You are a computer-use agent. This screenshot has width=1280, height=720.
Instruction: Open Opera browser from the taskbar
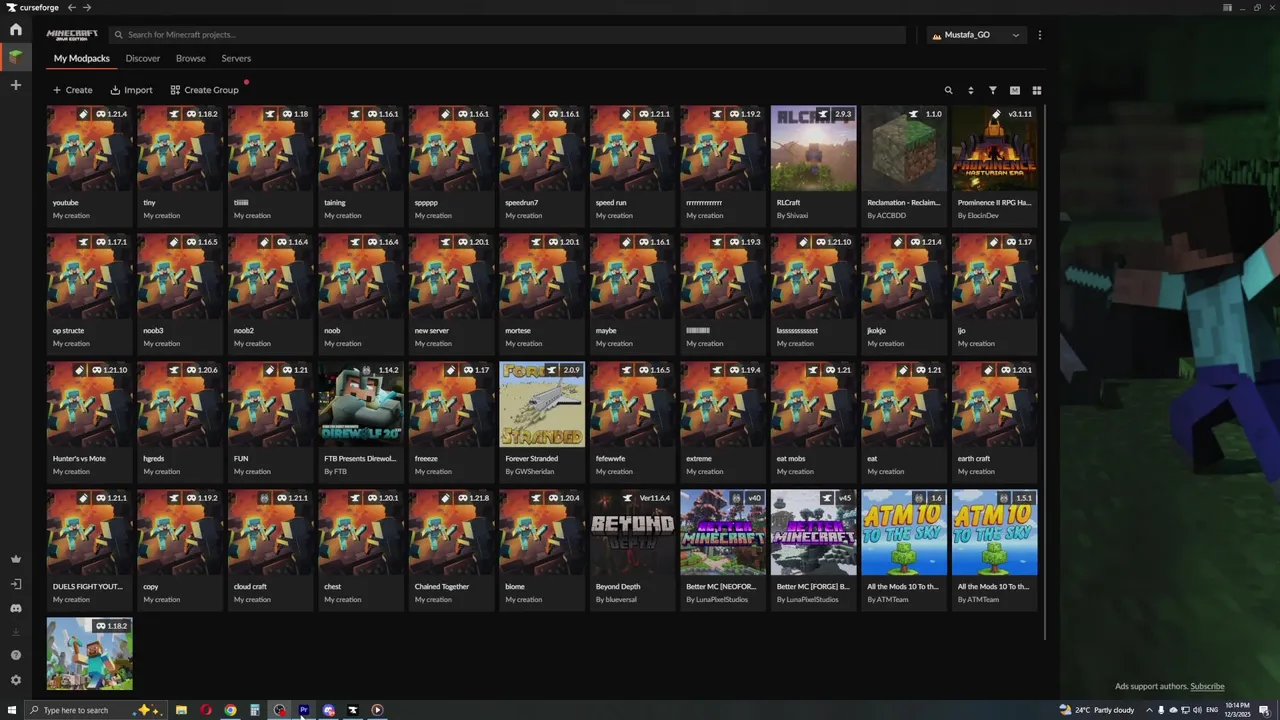click(206, 710)
